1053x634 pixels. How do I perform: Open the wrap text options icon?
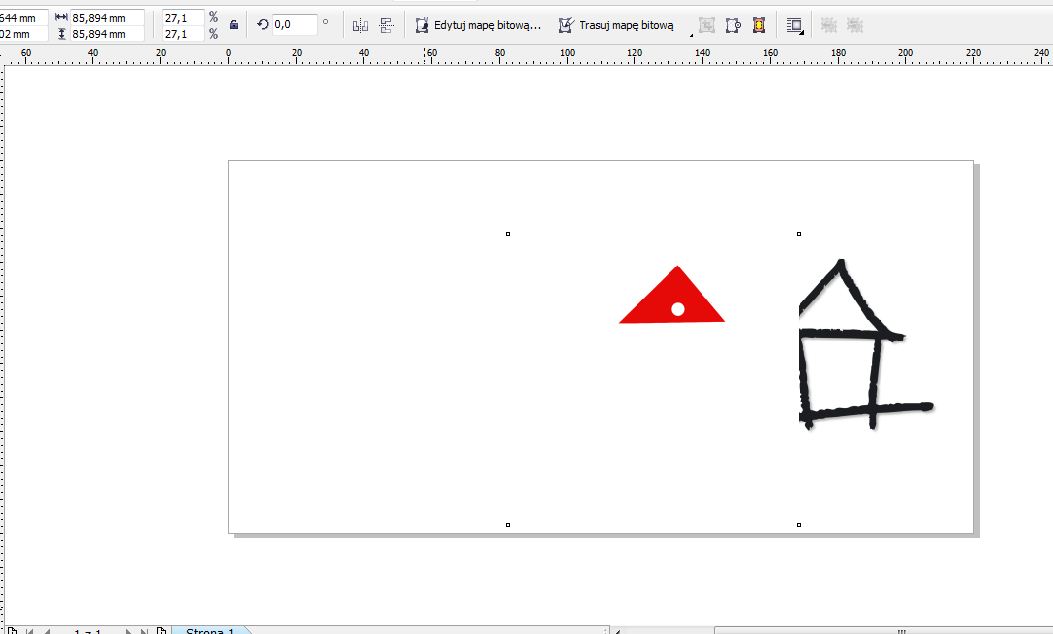[x=794, y=25]
